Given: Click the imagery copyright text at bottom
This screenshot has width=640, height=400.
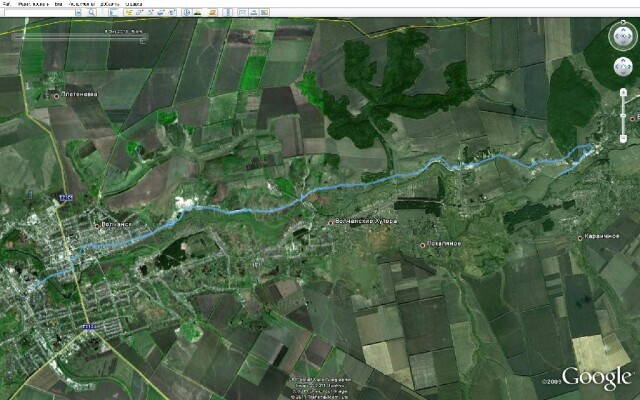Looking at the screenshot, I should [x=320, y=388].
